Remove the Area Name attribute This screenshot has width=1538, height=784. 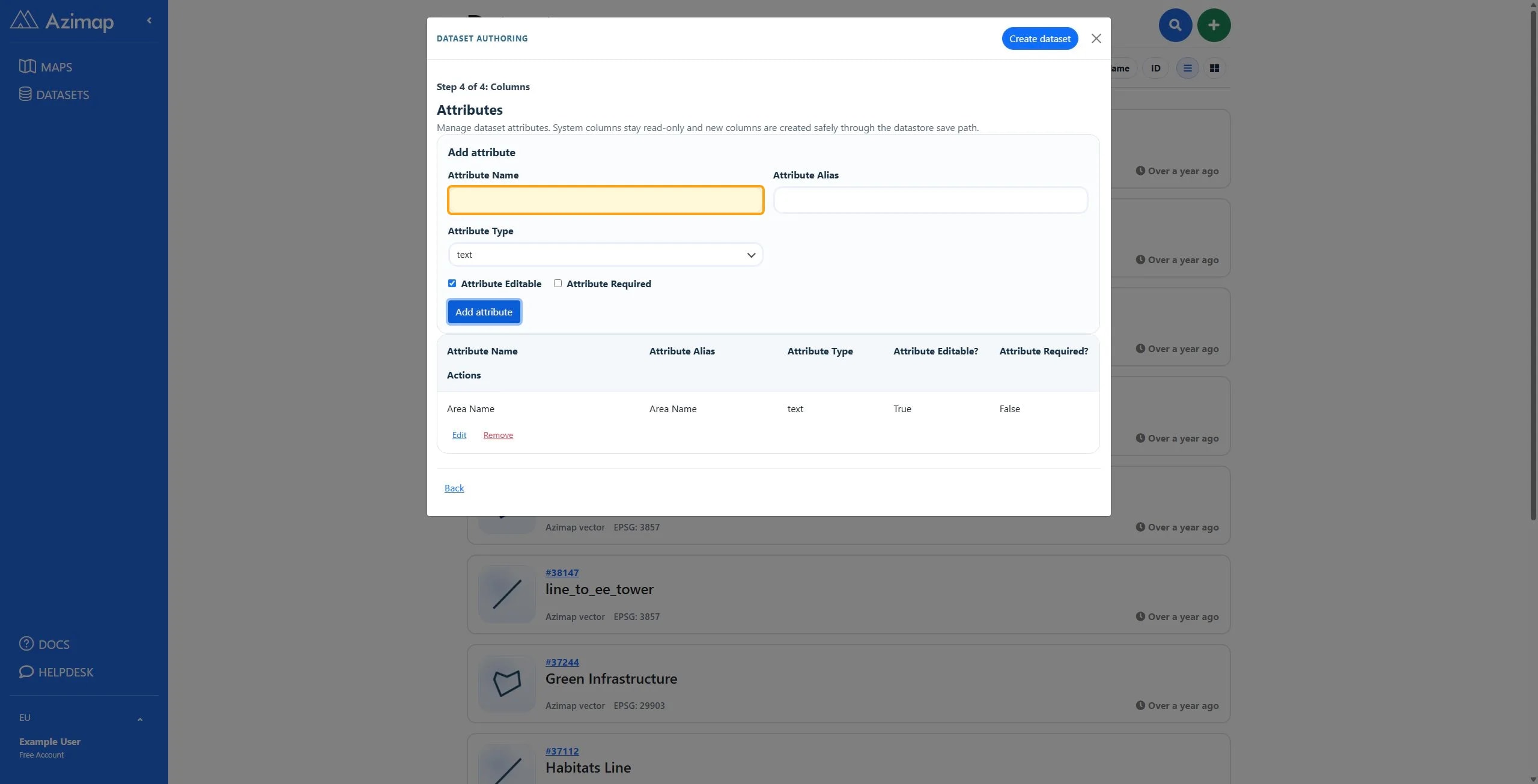[x=498, y=435]
